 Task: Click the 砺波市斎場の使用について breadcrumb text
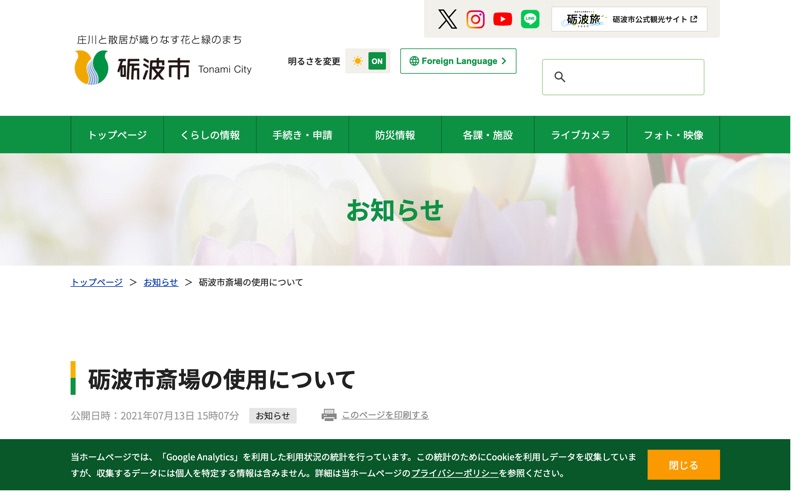coord(251,282)
